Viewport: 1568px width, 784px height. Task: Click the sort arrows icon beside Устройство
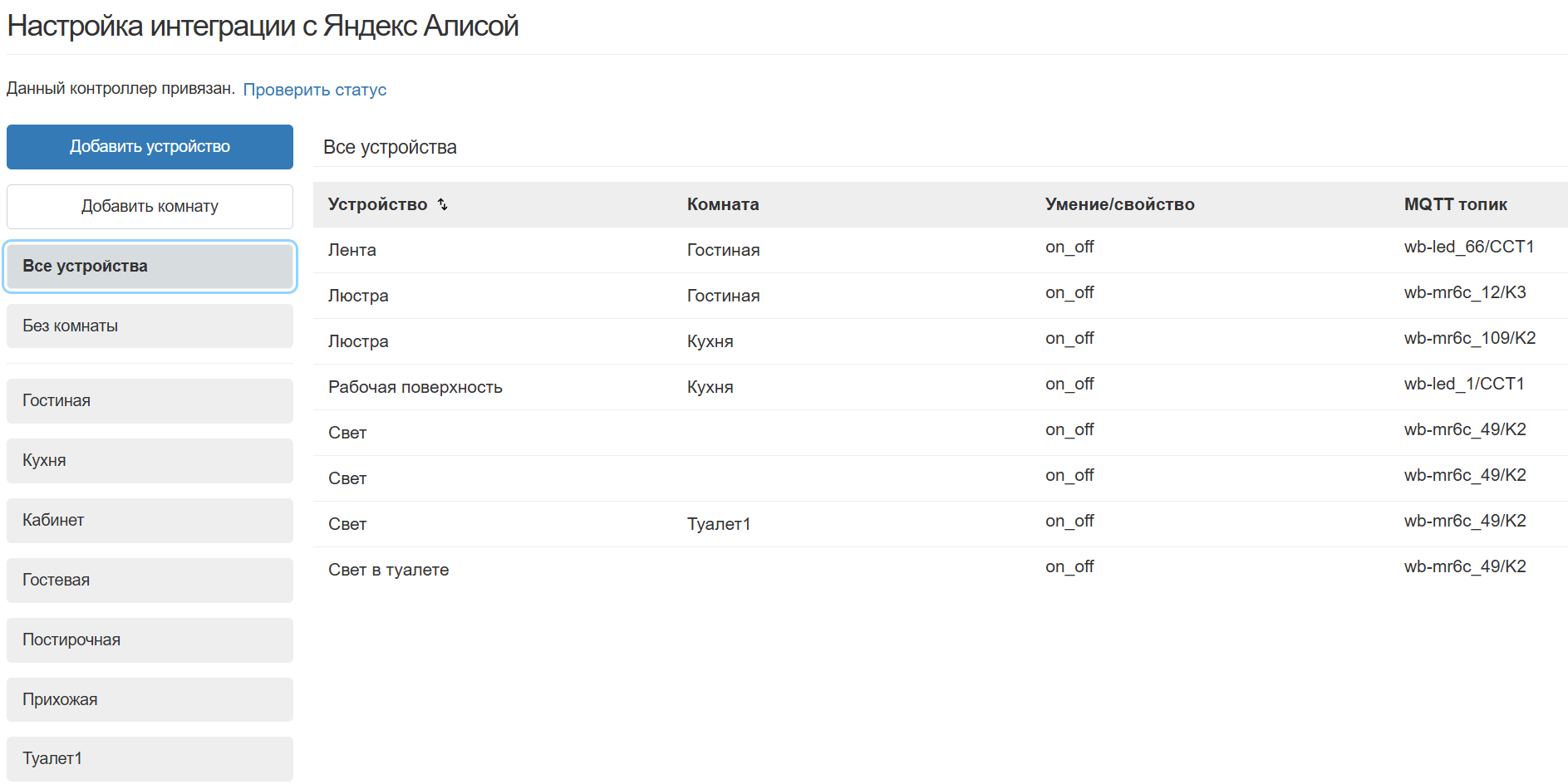[443, 204]
